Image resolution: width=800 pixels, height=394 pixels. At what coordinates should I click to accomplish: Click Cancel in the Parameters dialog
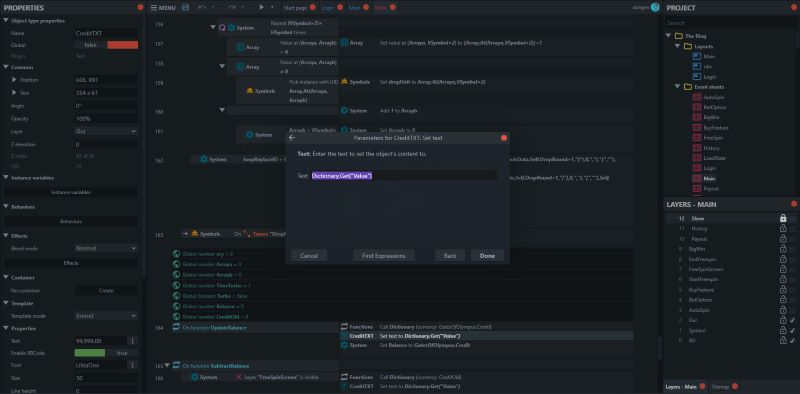point(309,256)
